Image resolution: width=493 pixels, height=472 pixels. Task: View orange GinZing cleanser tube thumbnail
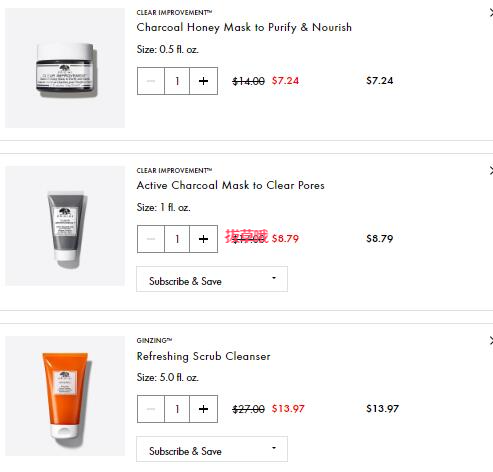(65, 396)
